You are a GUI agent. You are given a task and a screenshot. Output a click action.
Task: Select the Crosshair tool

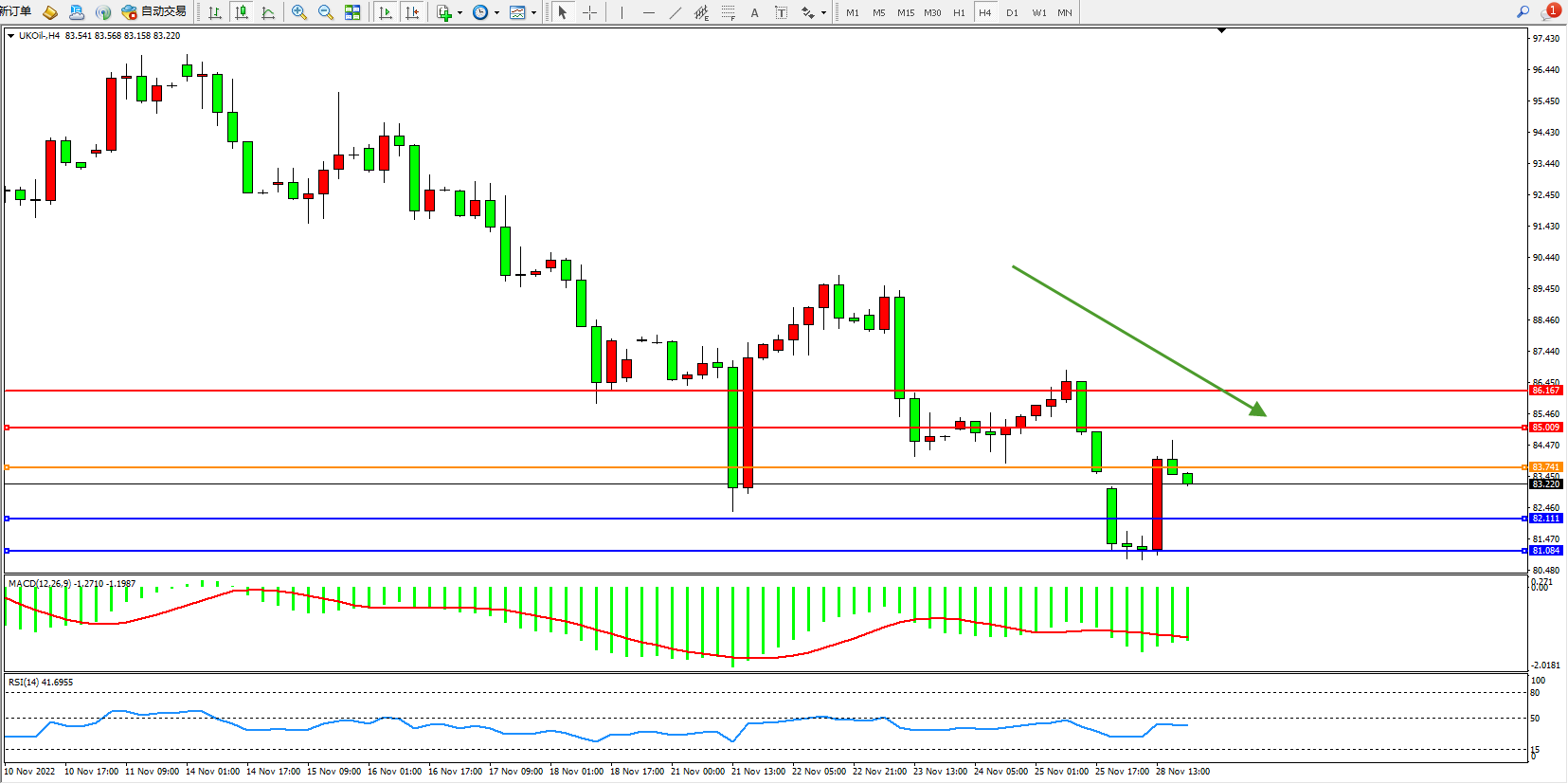(589, 12)
